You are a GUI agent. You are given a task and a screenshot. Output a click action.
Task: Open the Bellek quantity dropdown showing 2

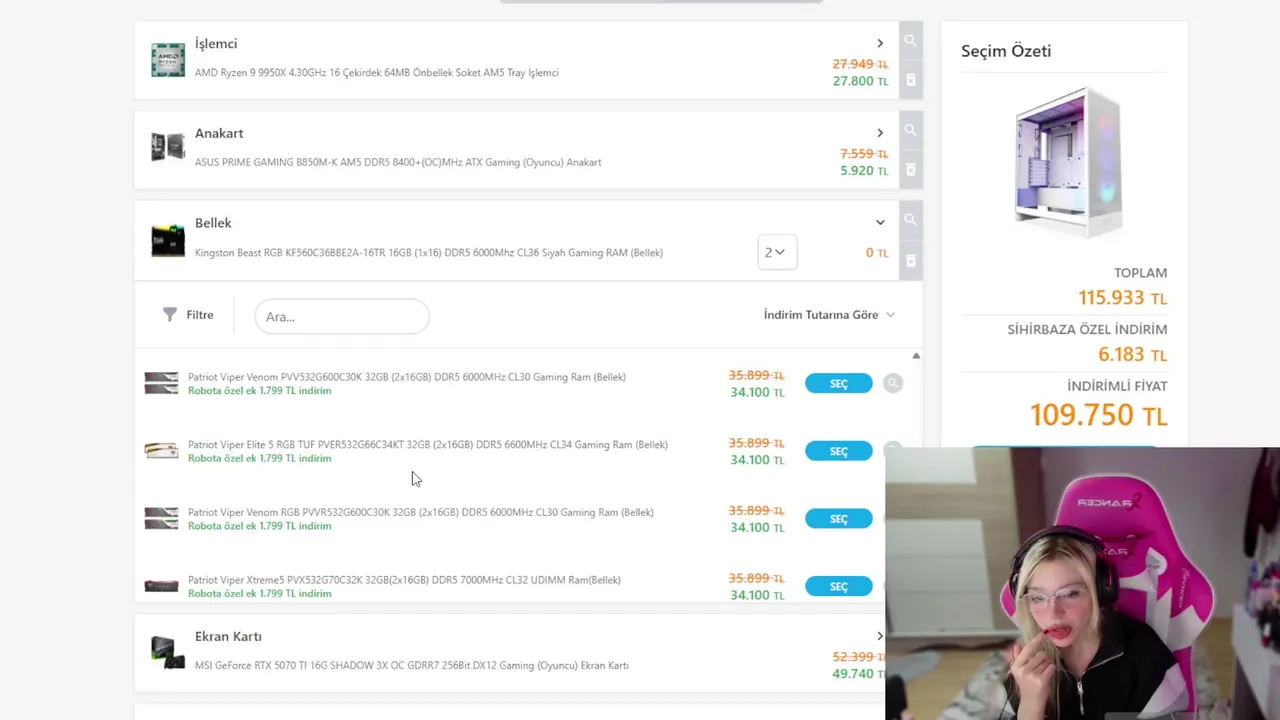[x=777, y=252]
